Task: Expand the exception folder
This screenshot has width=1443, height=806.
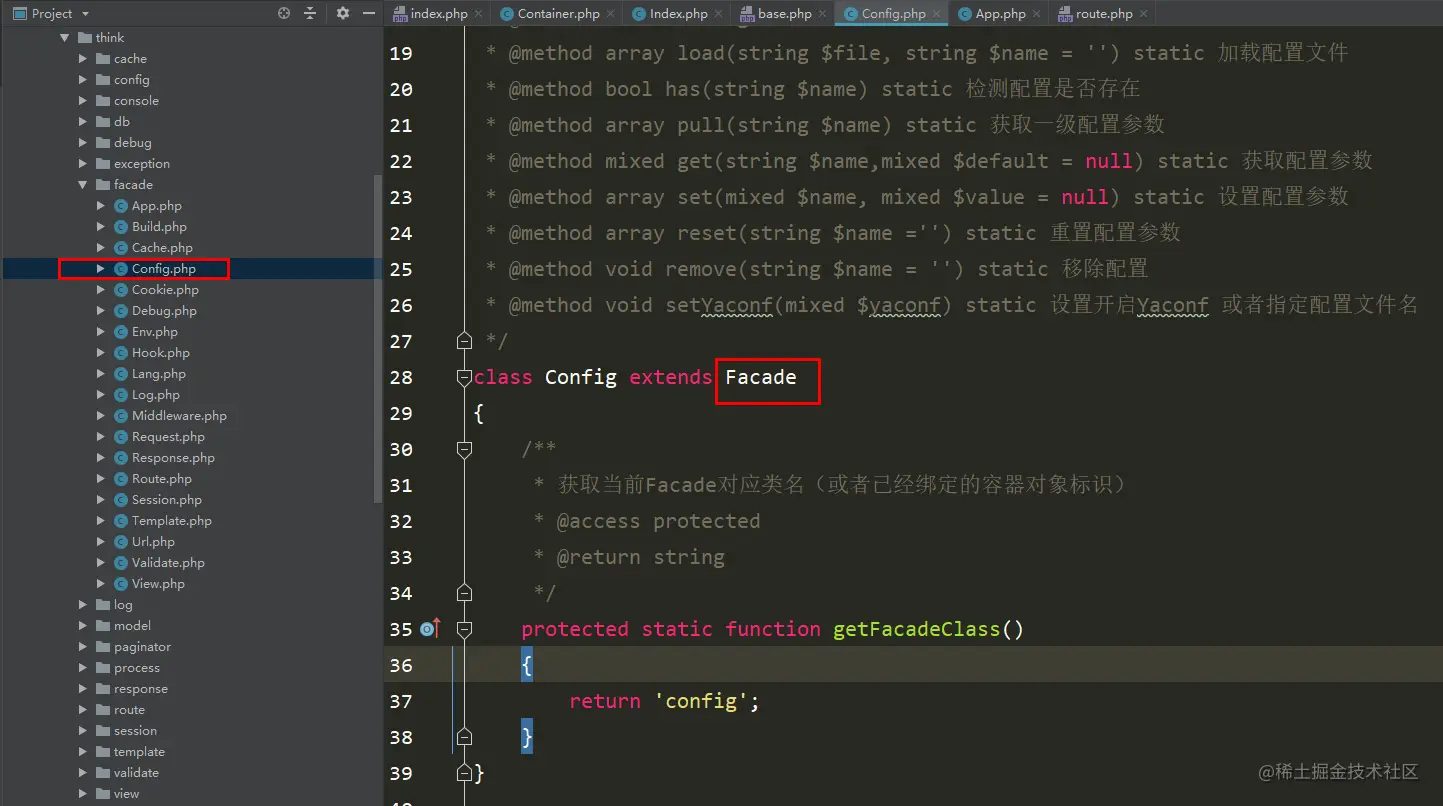Action: tap(83, 164)
